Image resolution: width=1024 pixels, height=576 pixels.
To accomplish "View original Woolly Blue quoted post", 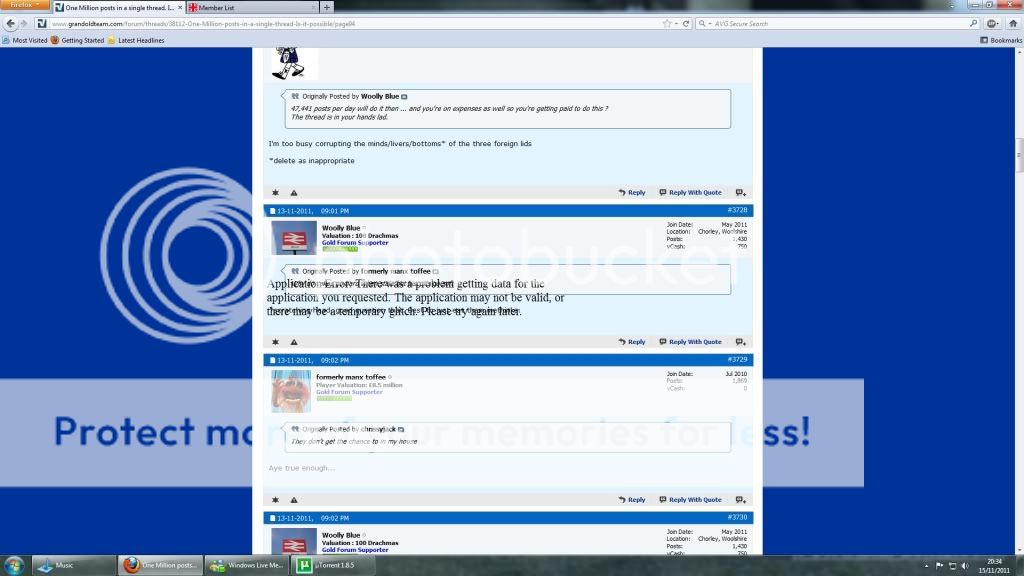I will pos(404,97).
